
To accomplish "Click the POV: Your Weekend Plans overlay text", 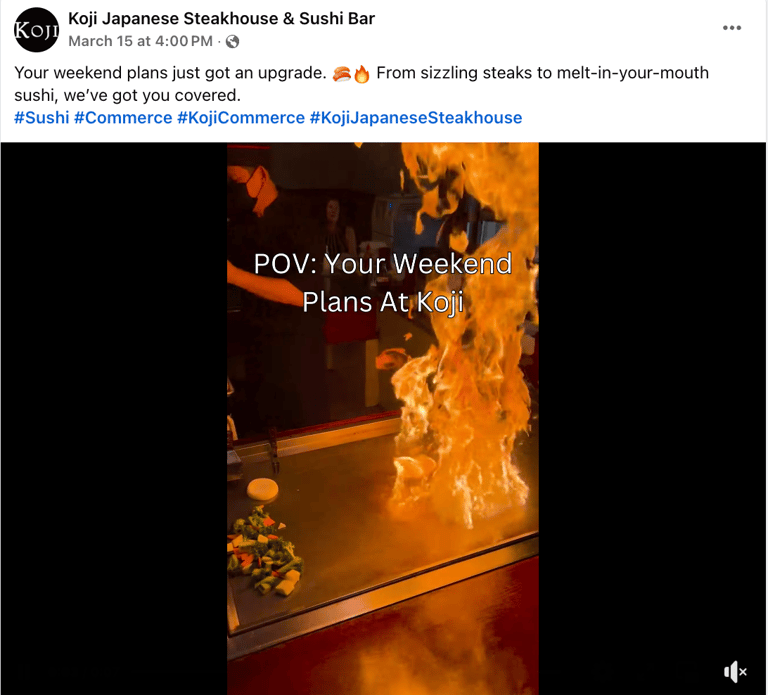I will (383, 283).
